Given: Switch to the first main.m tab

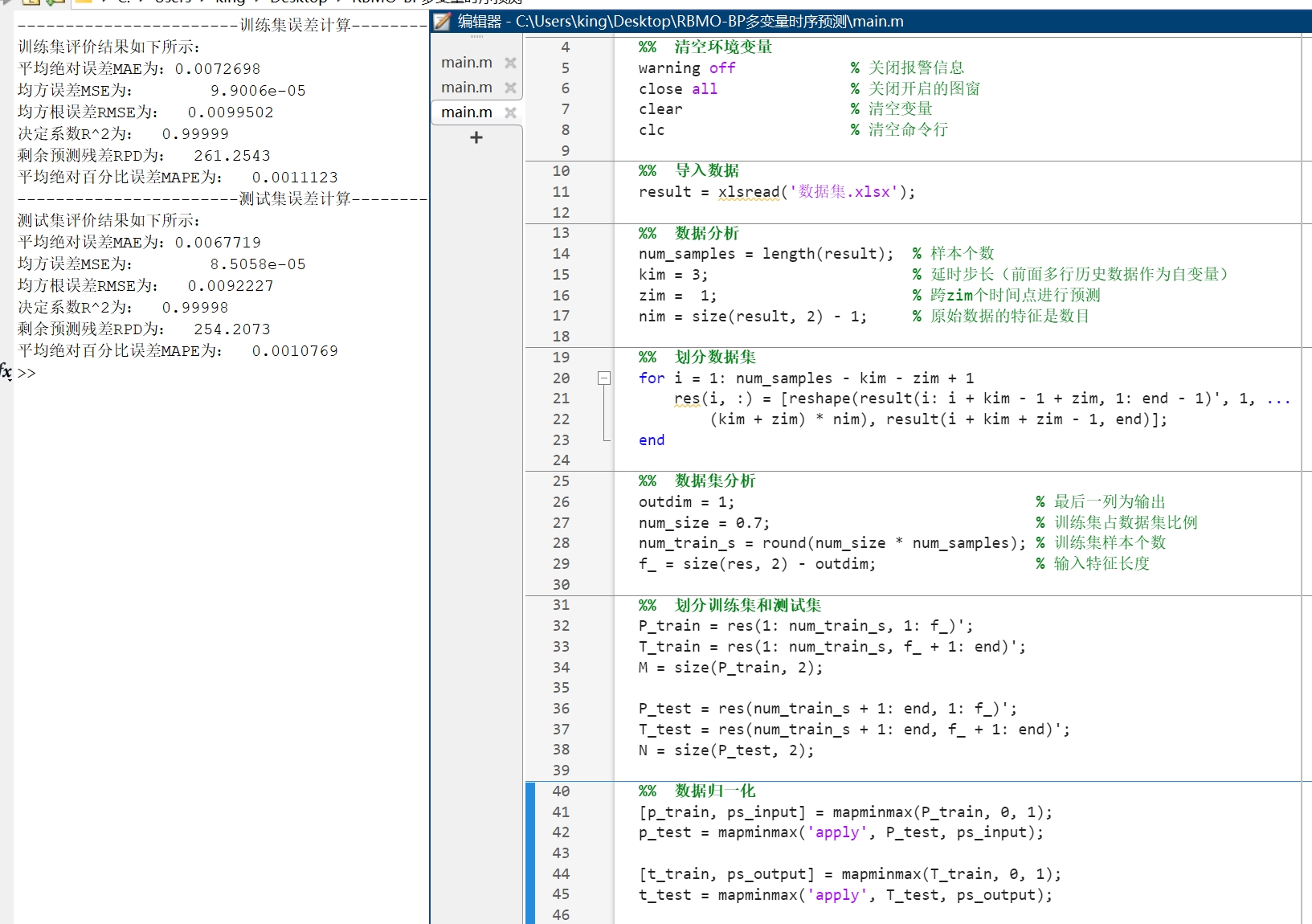Looking at the screenshot, I should tap(466, 62).
